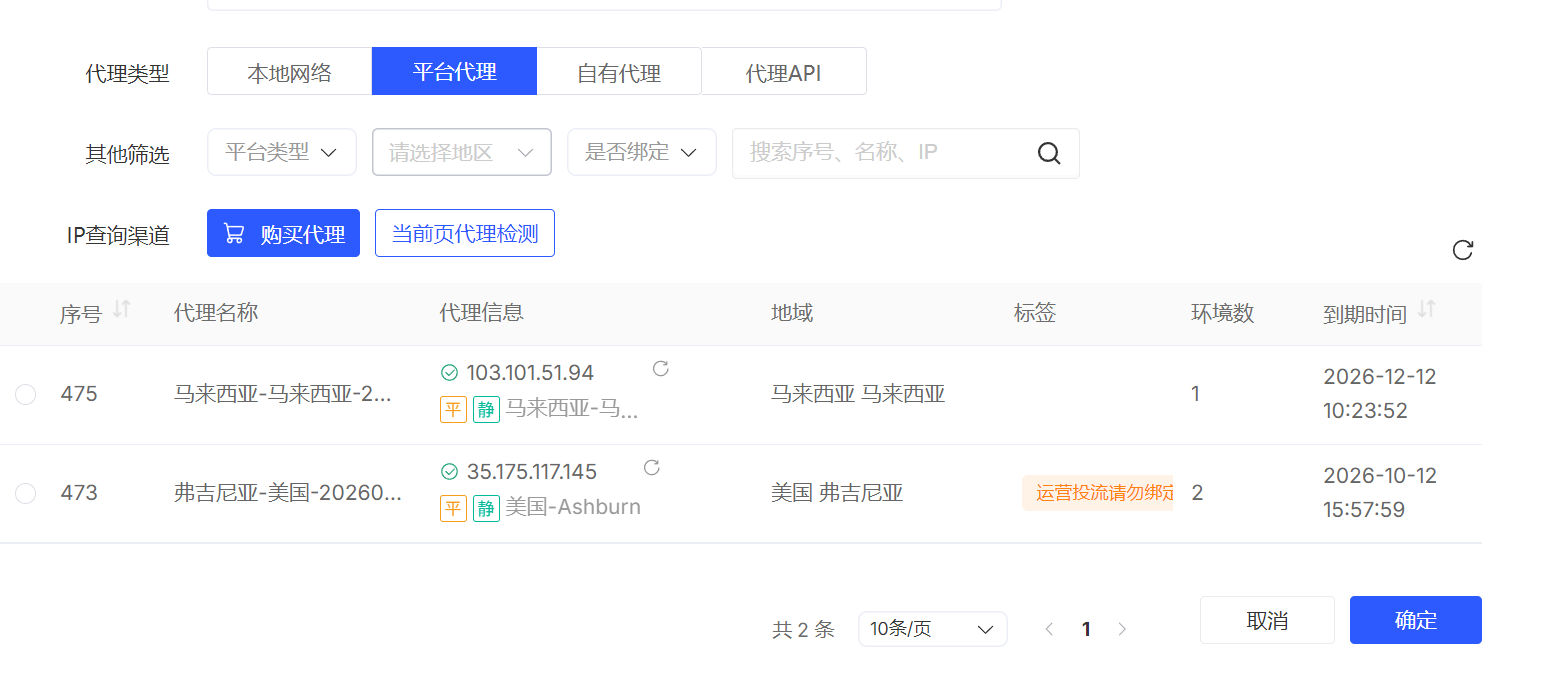Click 静 badge in row 473
The image size is (1551, 677).
(486, 508)
